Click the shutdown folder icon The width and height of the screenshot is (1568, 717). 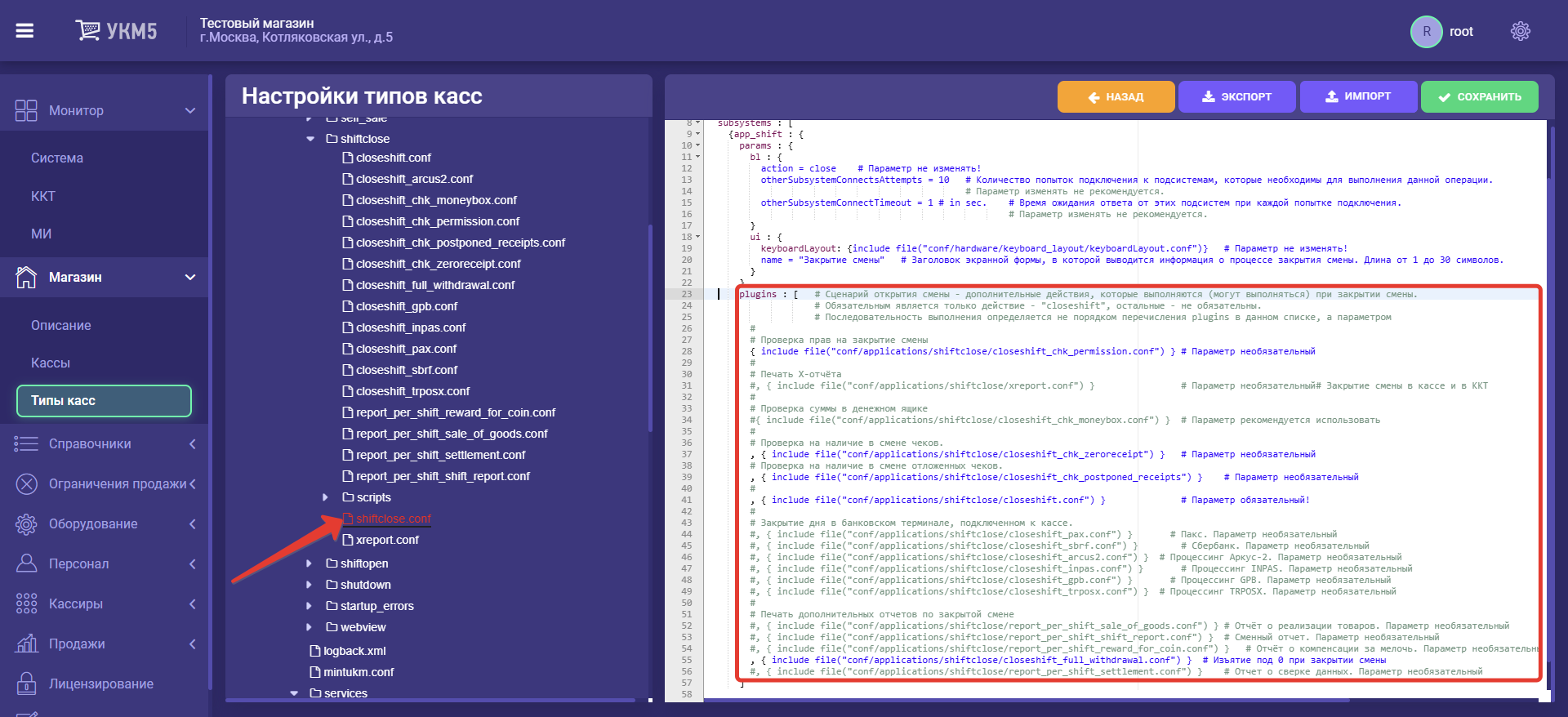[x=332, y=585]
